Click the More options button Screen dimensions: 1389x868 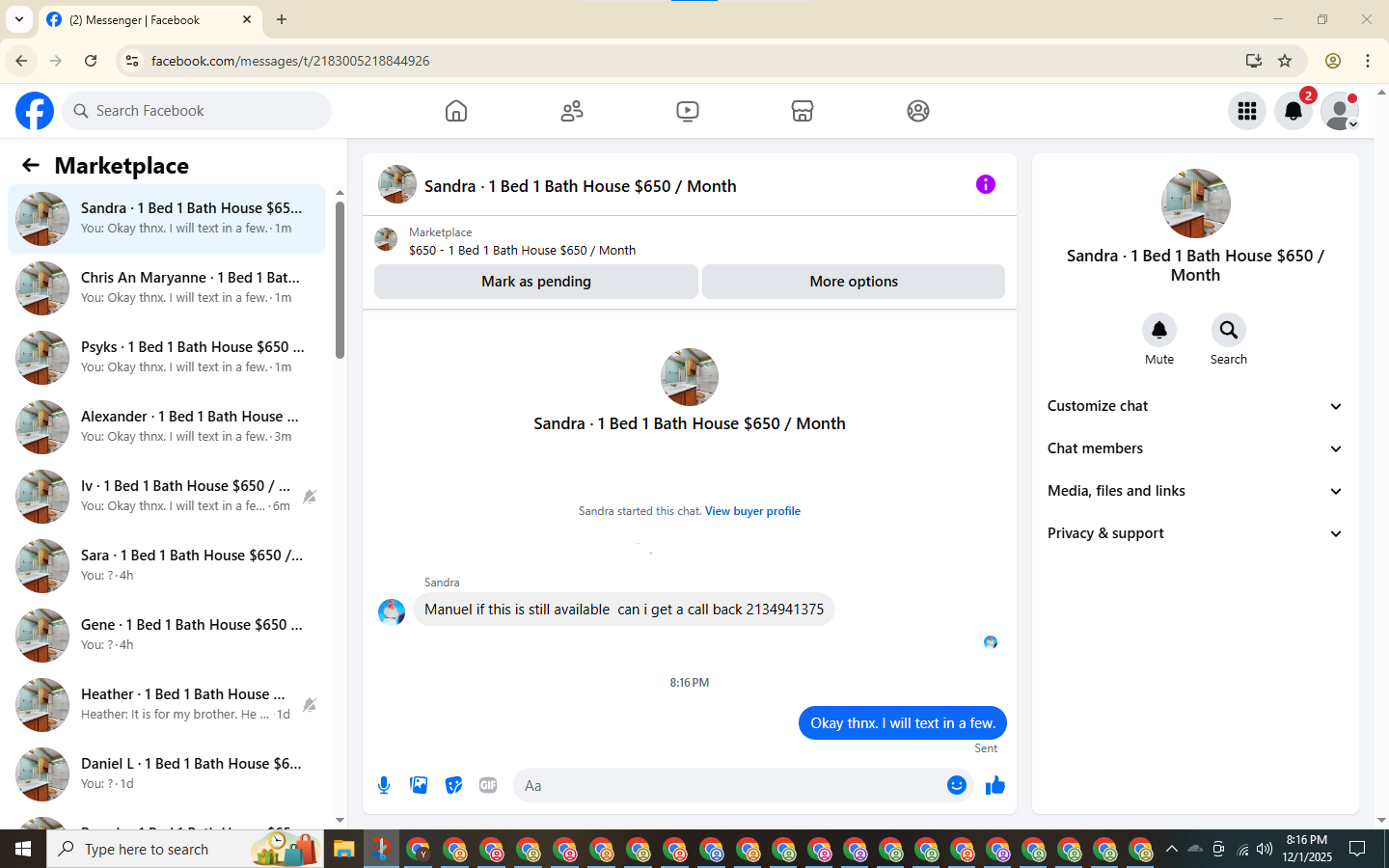(x=854, y=282)
